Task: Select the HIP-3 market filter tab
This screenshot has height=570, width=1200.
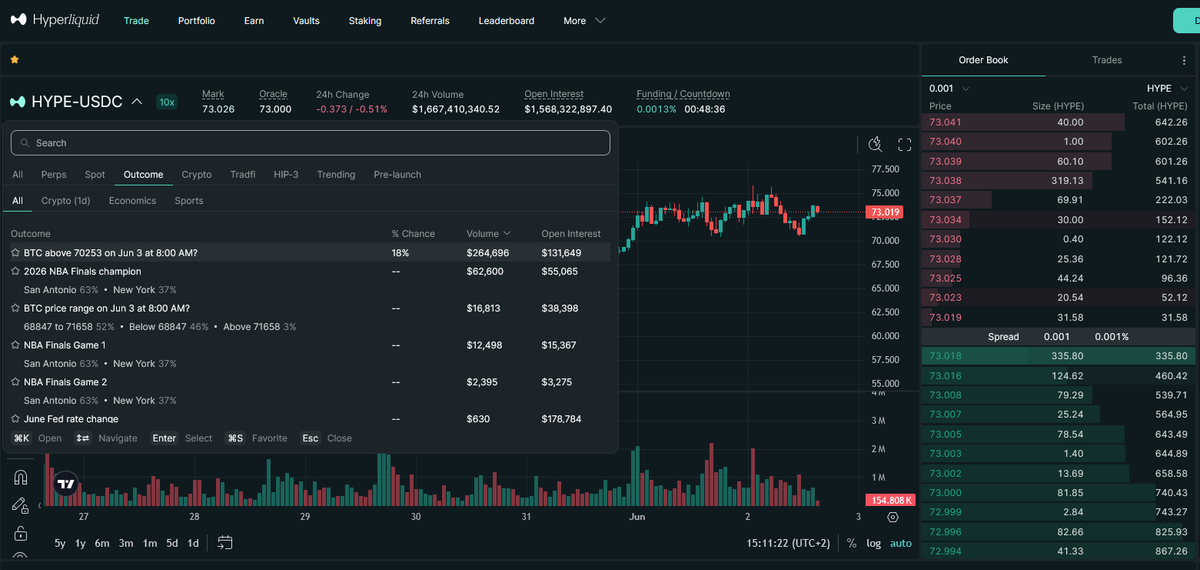Action: (x=286, y=174)
